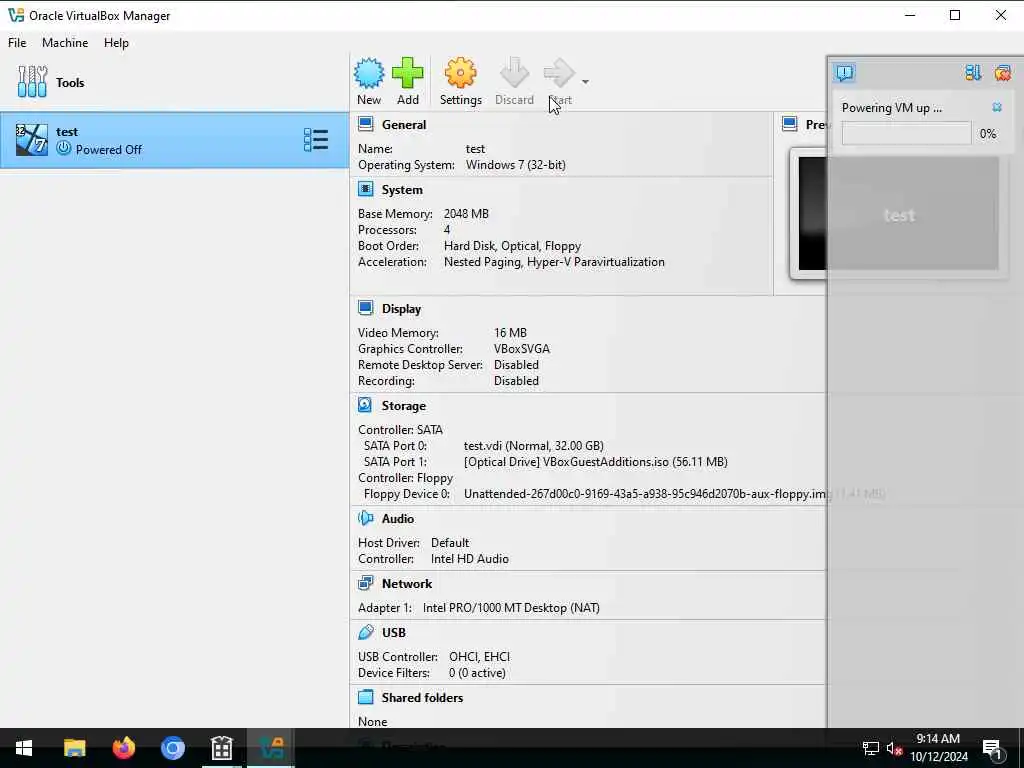Click the Intel PRO/1000 MT Desktop adapter value
Screen dimensions: 1024x768
click(x=511, y=608)
